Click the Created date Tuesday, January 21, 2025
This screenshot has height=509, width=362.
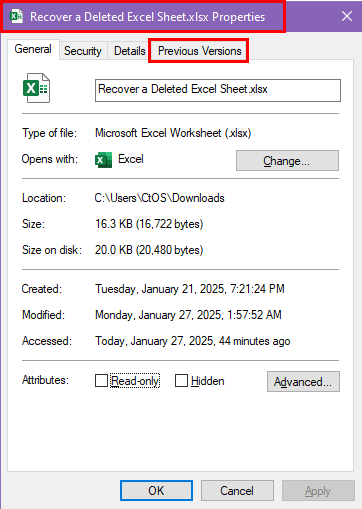190,289
